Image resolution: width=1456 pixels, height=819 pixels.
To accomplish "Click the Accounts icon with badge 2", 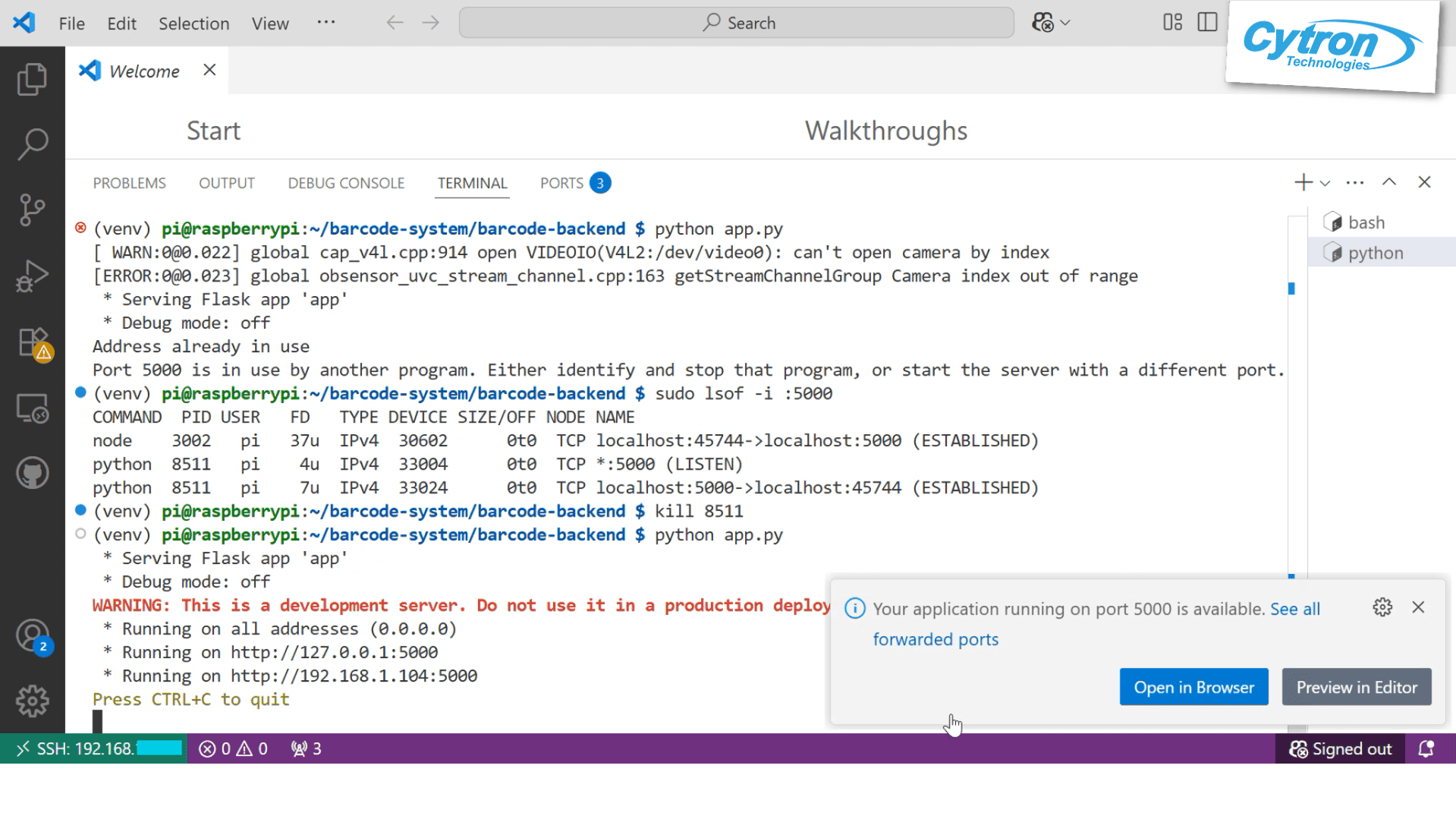I will pos(32,636).
